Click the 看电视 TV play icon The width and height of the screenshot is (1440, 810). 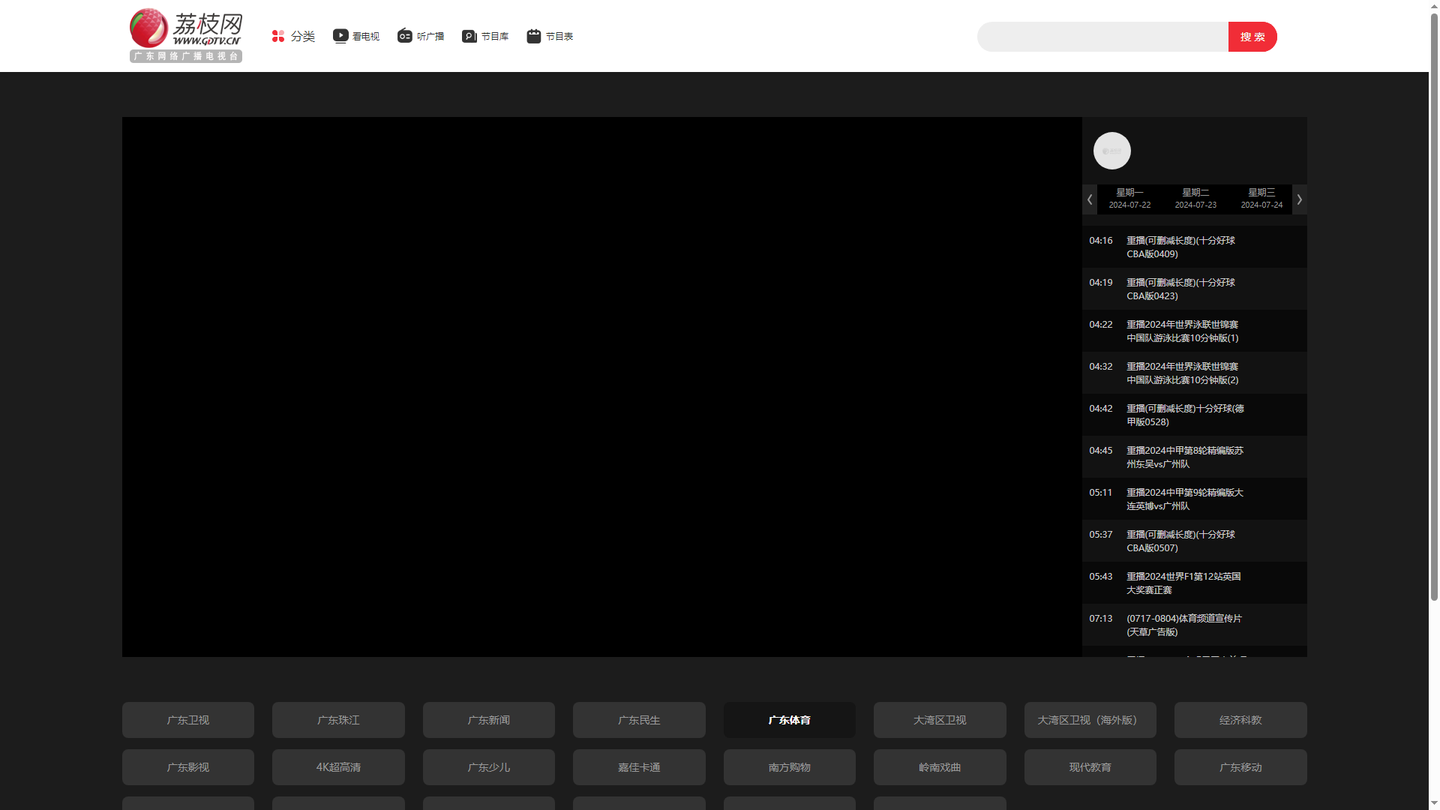coord(341,36)
